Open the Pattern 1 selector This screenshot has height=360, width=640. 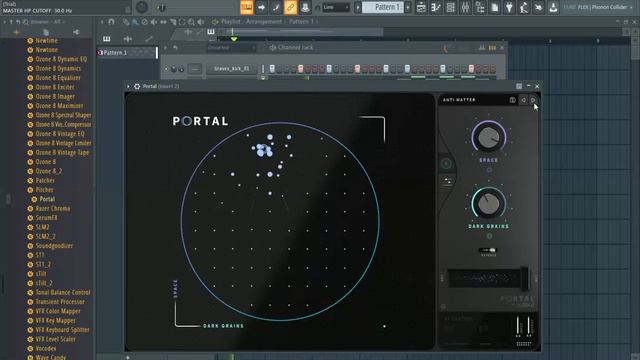(x=382, y=7)
